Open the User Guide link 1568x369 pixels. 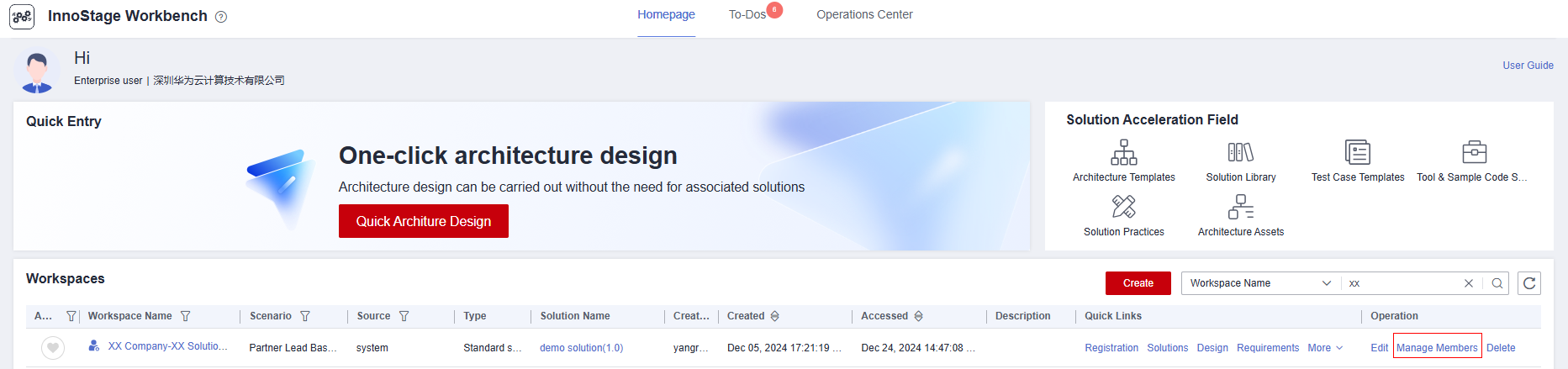pos(1528,66)
